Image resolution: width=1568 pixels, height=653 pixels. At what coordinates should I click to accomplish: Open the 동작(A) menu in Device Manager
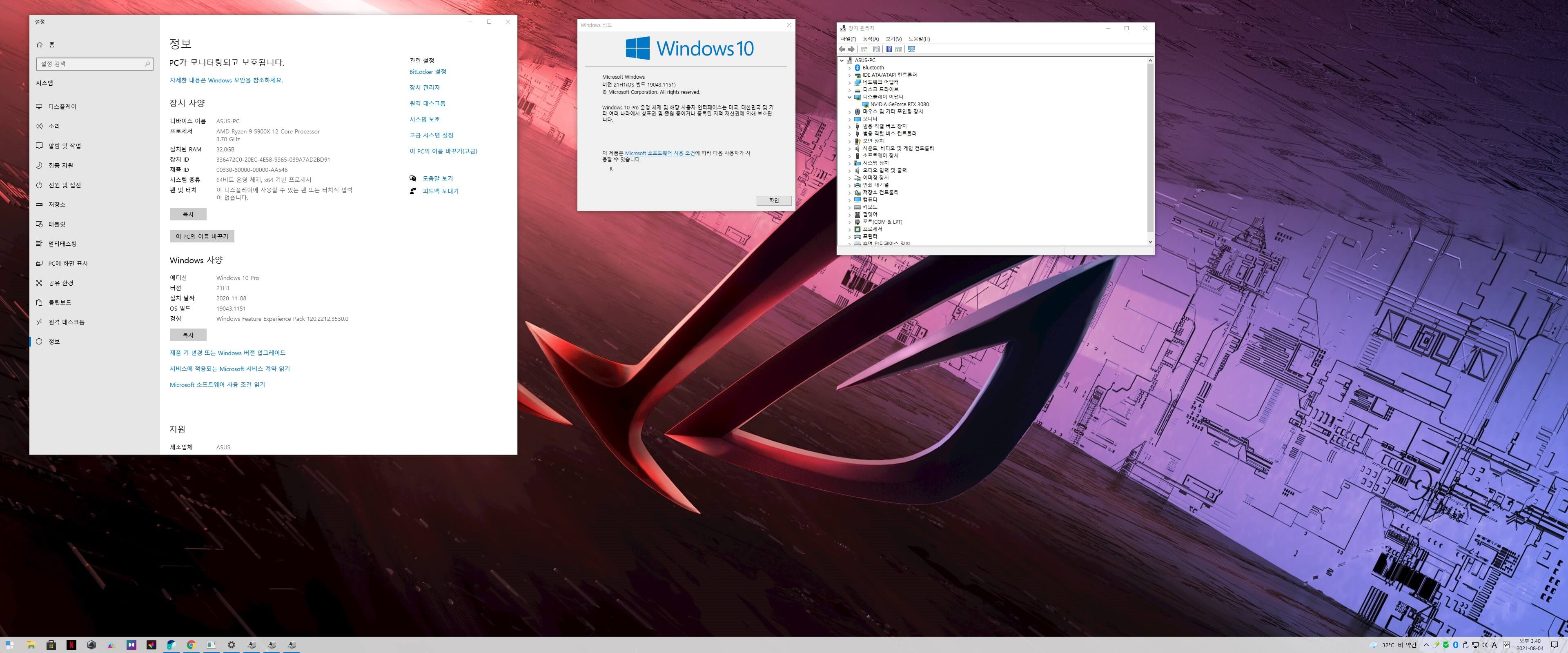[x=871, y=39]
